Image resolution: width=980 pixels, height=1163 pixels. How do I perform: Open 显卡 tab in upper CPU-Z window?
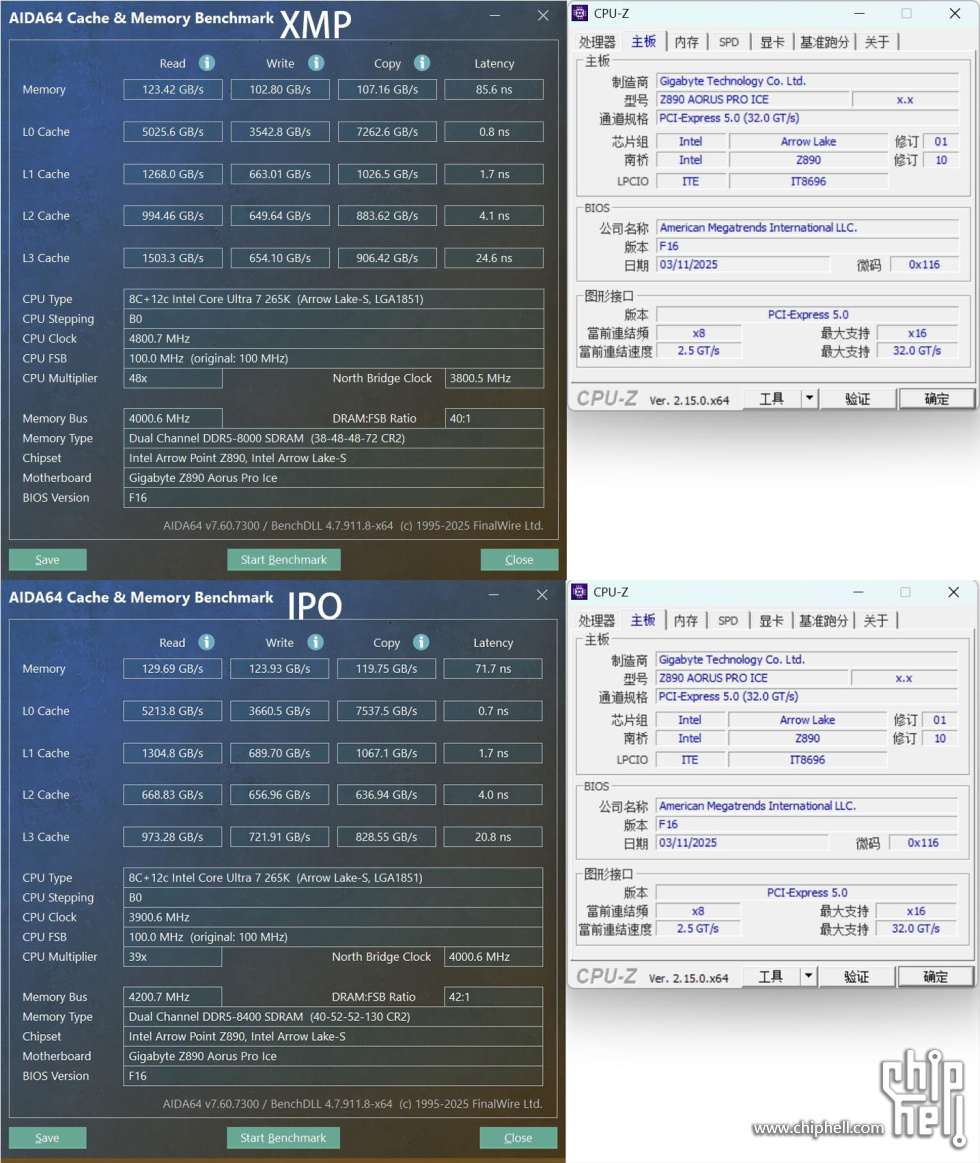click(772, 42)
